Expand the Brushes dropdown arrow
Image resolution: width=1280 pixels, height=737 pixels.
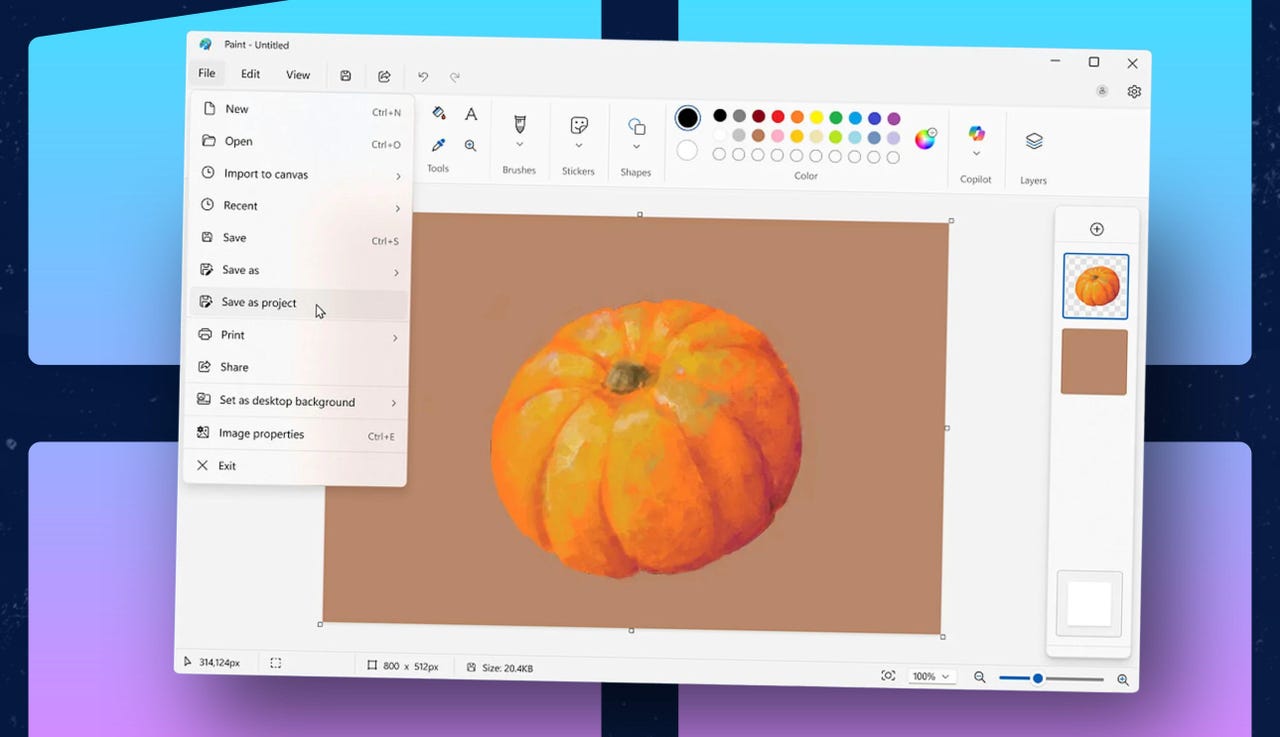point(519,145)
